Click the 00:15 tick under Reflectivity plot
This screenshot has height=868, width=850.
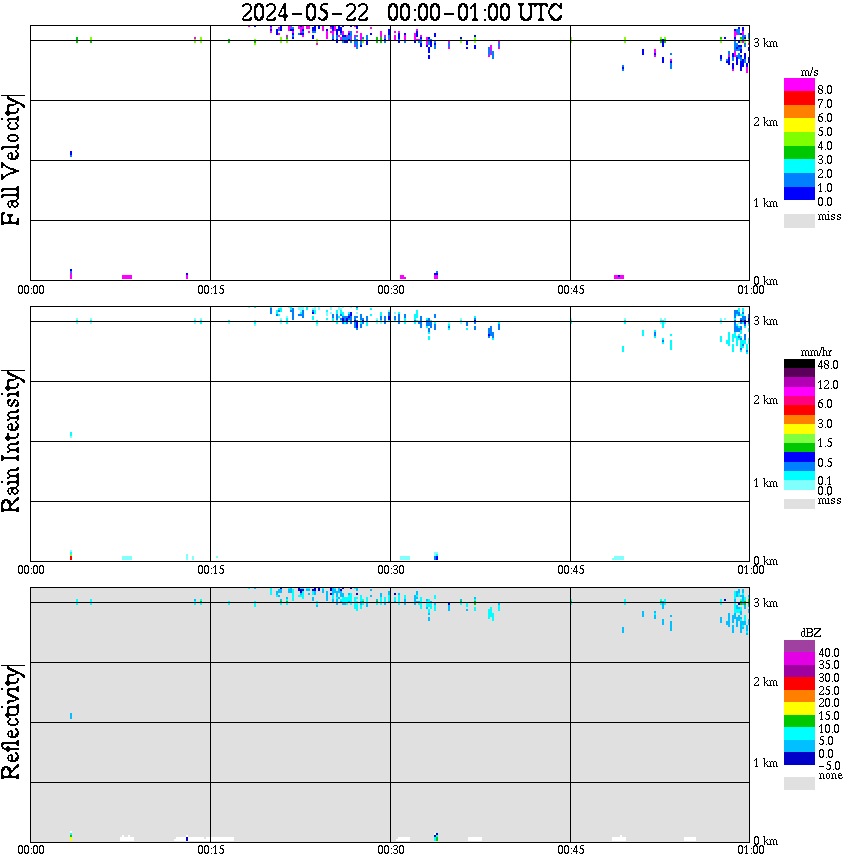[x=211, y=850]
